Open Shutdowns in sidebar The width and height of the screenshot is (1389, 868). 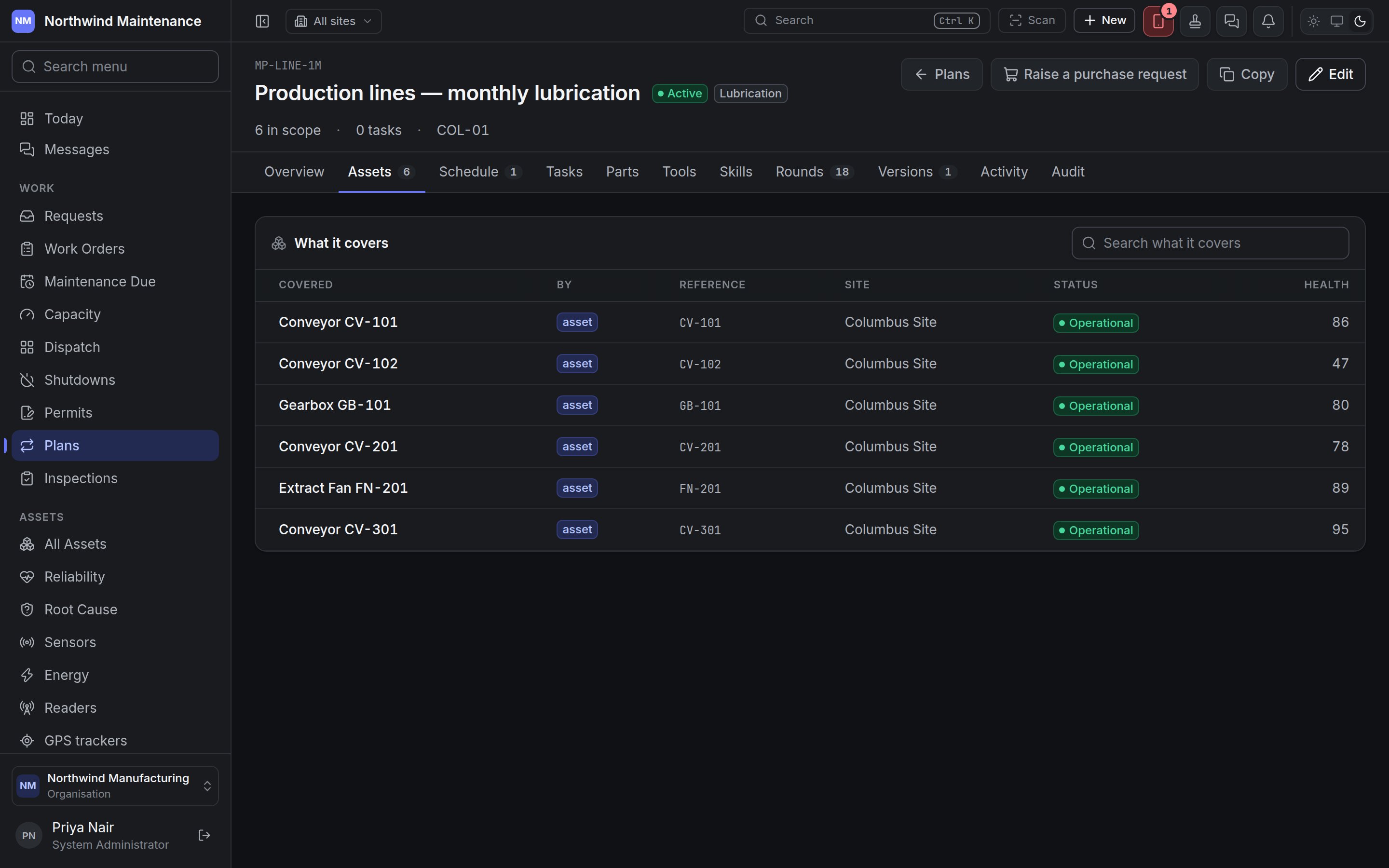tap(115, 380)
